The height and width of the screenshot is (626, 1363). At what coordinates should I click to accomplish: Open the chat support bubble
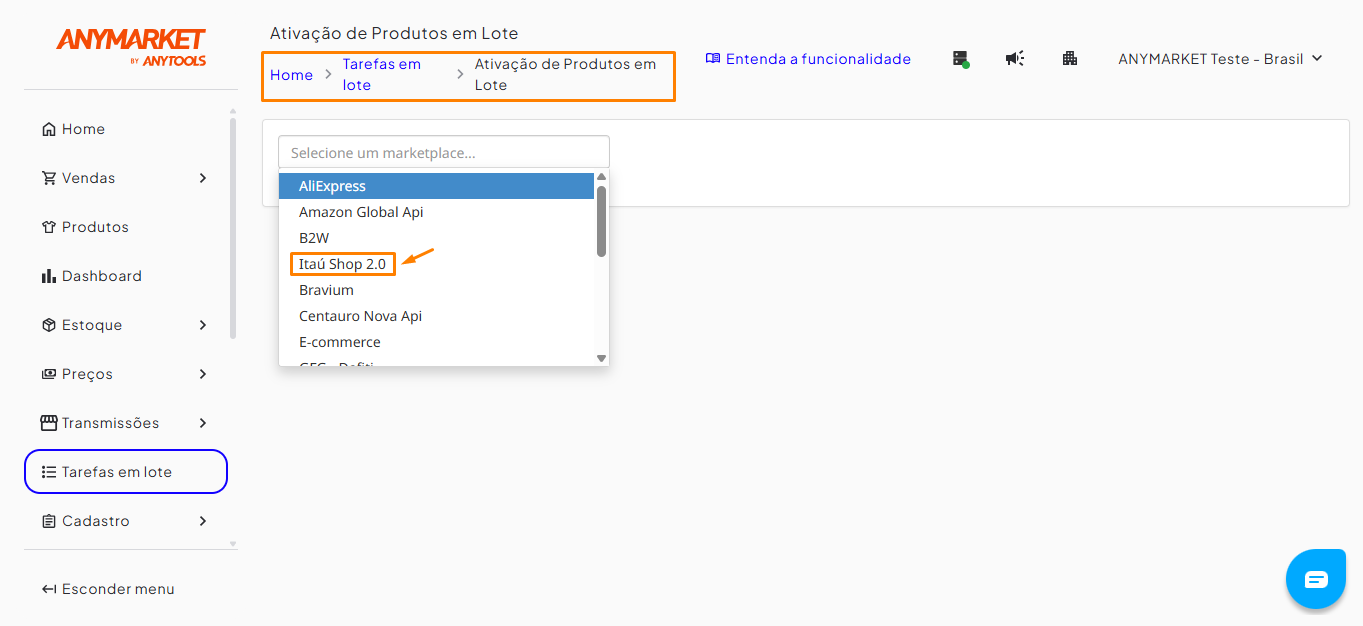pyautogui.click(x=1316, y=579)
